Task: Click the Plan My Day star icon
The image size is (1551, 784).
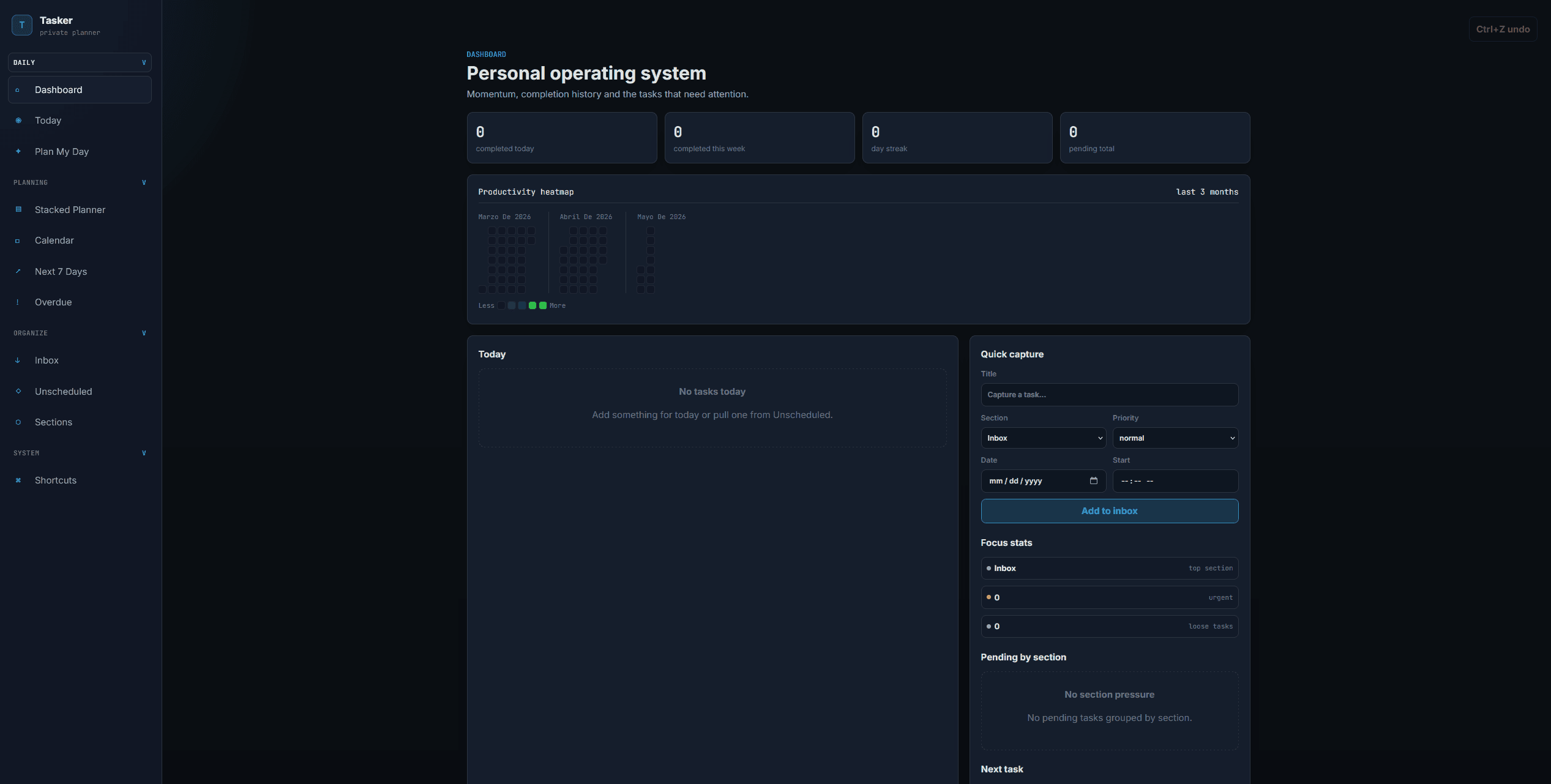Action: [18, 151]
